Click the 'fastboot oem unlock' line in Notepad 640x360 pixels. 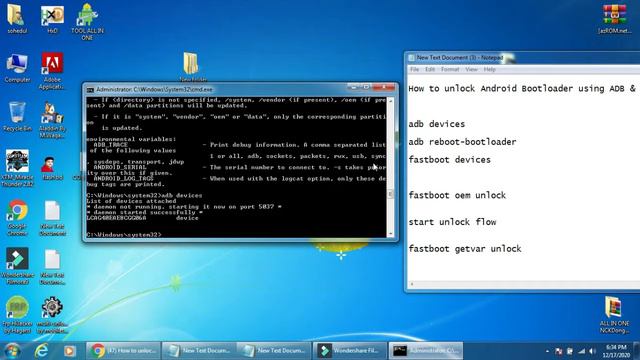tap(457, 196)
